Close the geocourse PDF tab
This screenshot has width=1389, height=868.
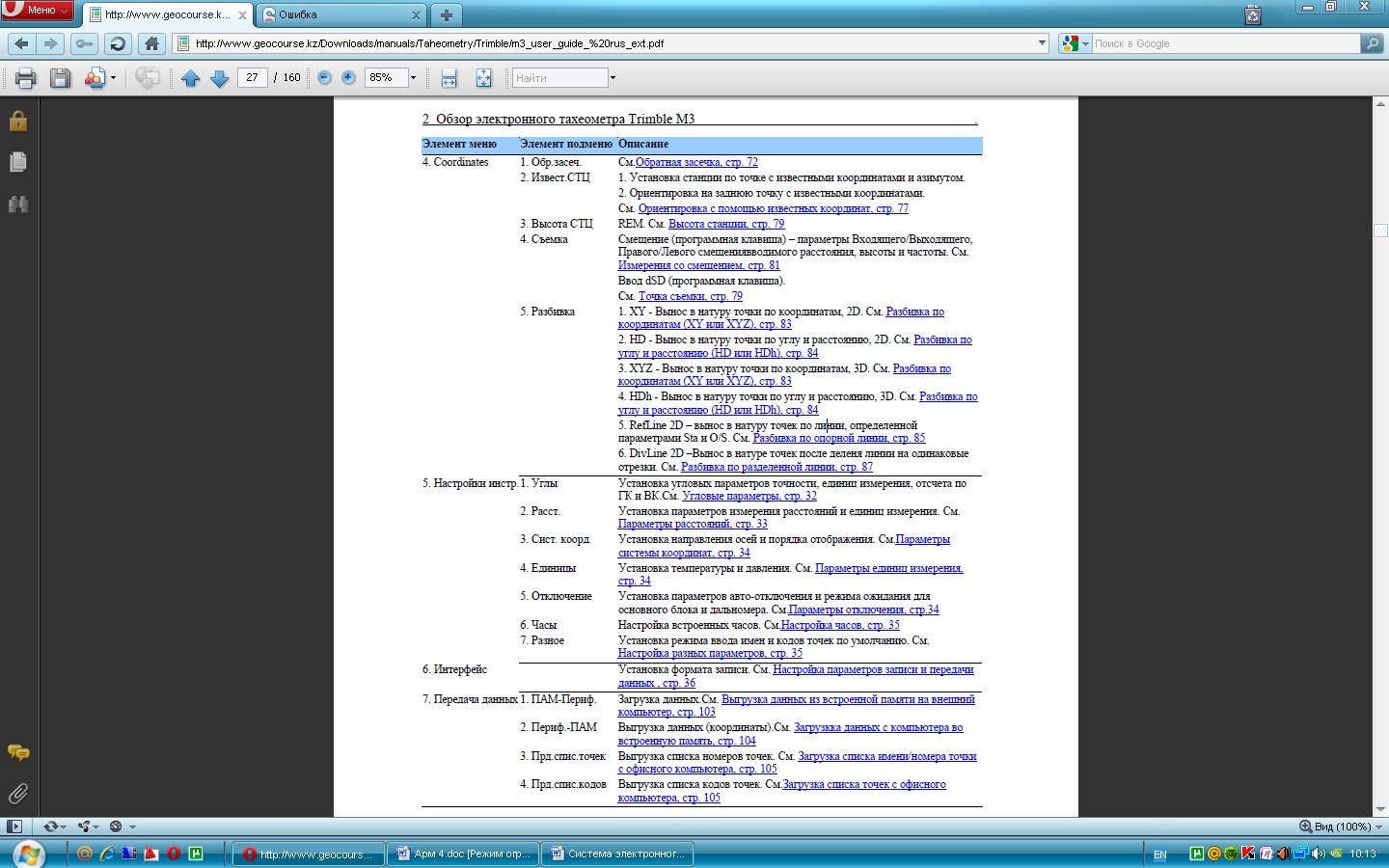(242, 15)
